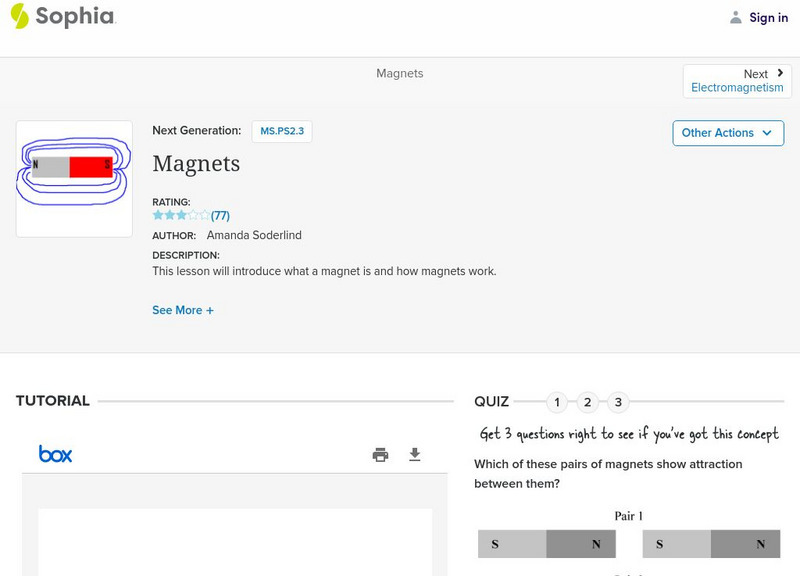
Task: Go to quiz question 1
Action: [557, 402]
